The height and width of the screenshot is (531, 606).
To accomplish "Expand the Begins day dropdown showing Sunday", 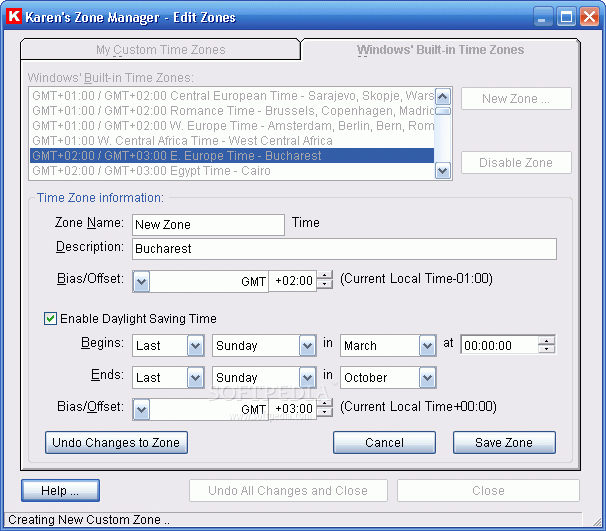I will (x=308, y=345).
